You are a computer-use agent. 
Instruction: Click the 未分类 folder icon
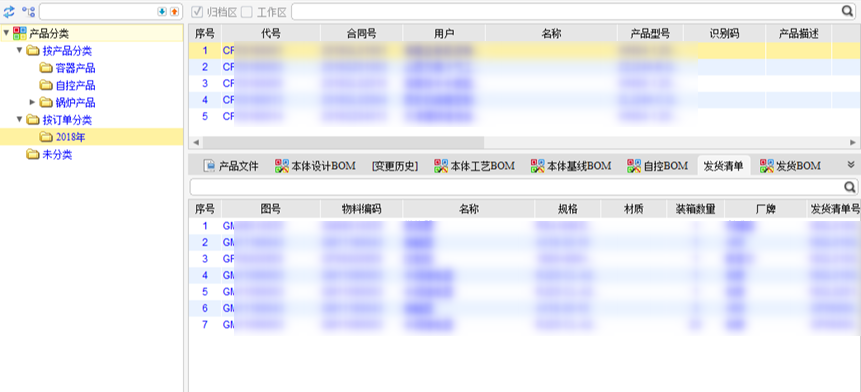[x=33, y=154]
